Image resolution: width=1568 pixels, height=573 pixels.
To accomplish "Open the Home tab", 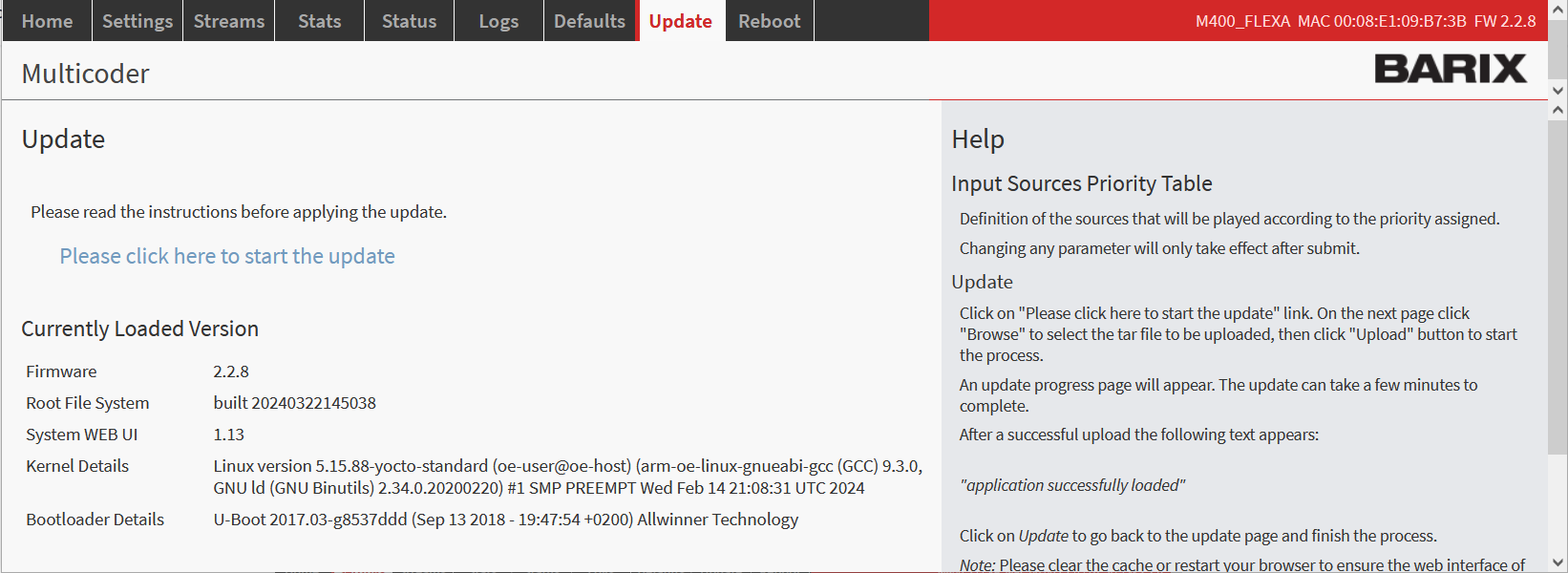I will click(x=47, y=21).
